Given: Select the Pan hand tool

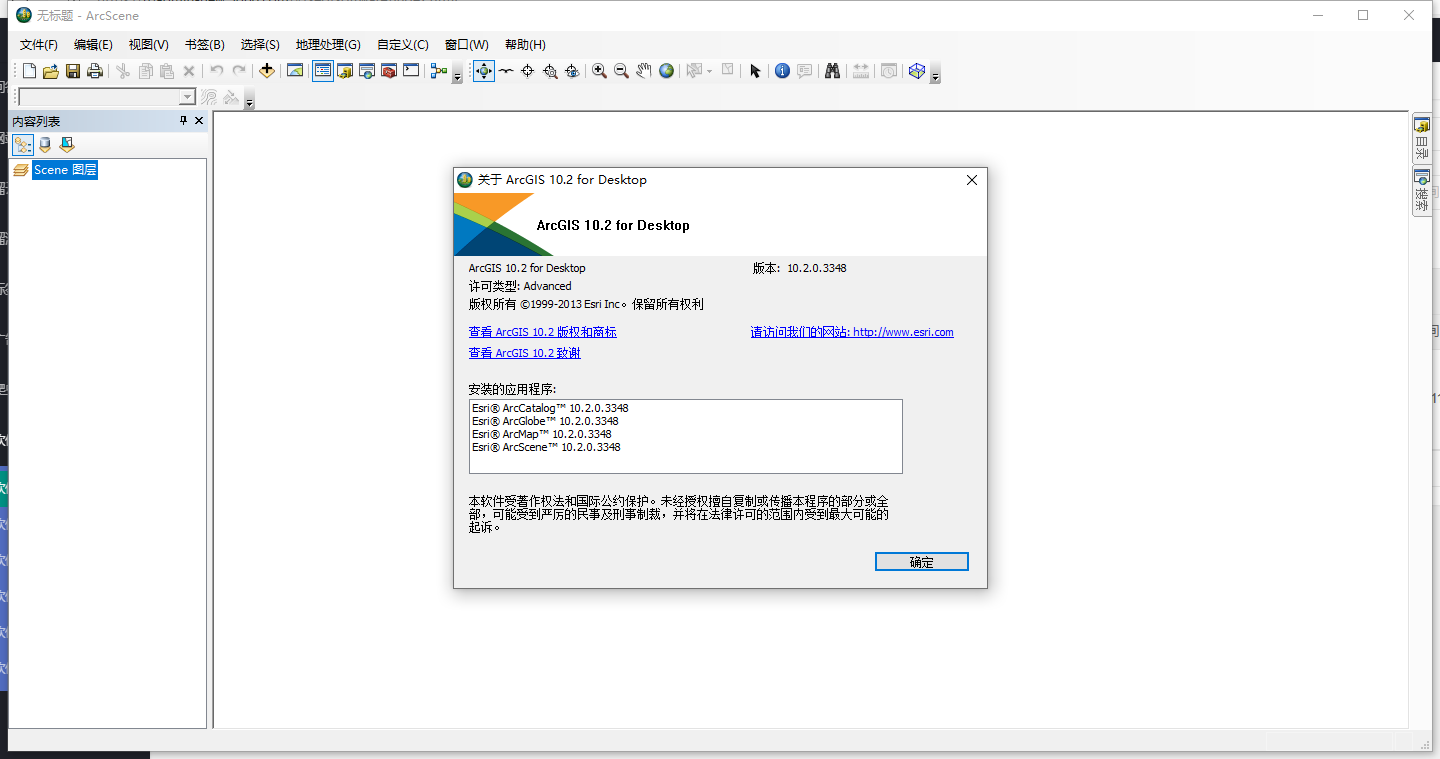Looking at the screenshot, I should [x=644, y=71].
